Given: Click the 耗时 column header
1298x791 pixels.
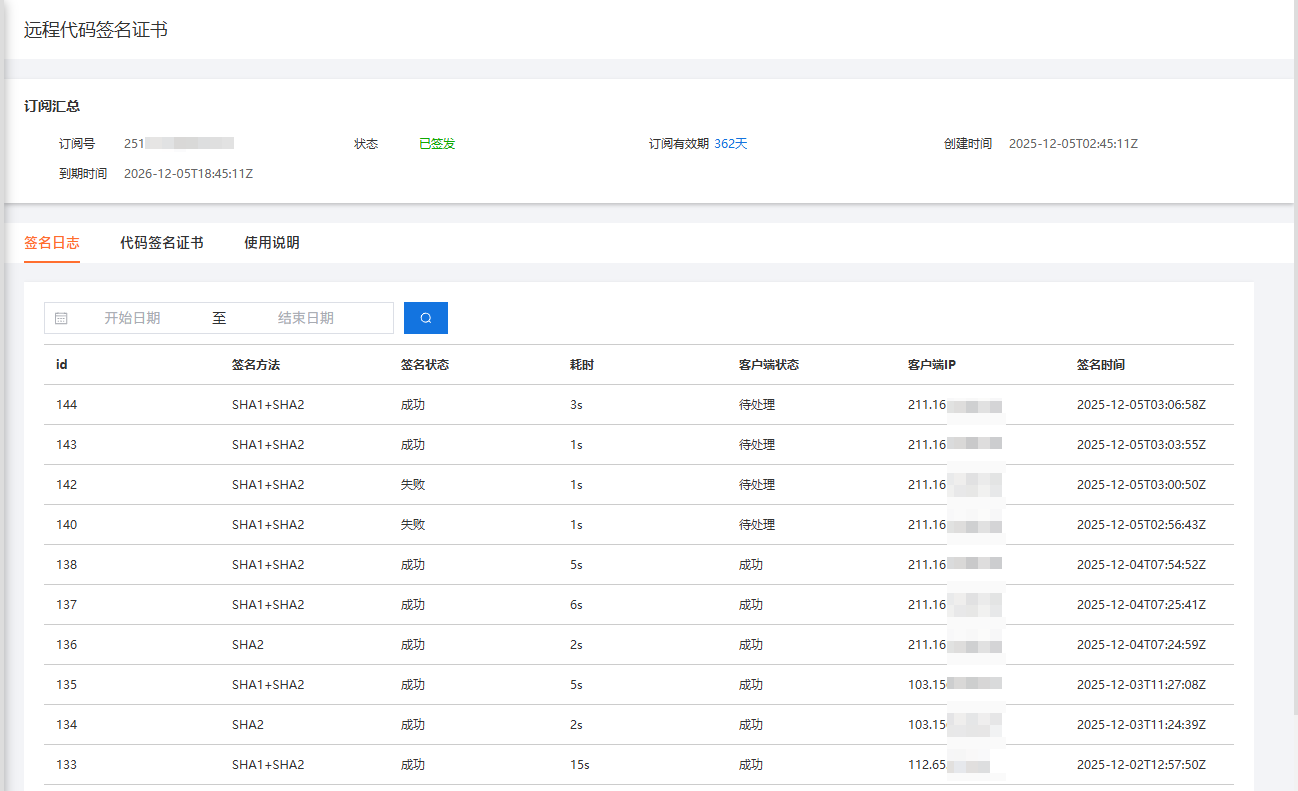Looking at the screenshot, I should [578, 364].
